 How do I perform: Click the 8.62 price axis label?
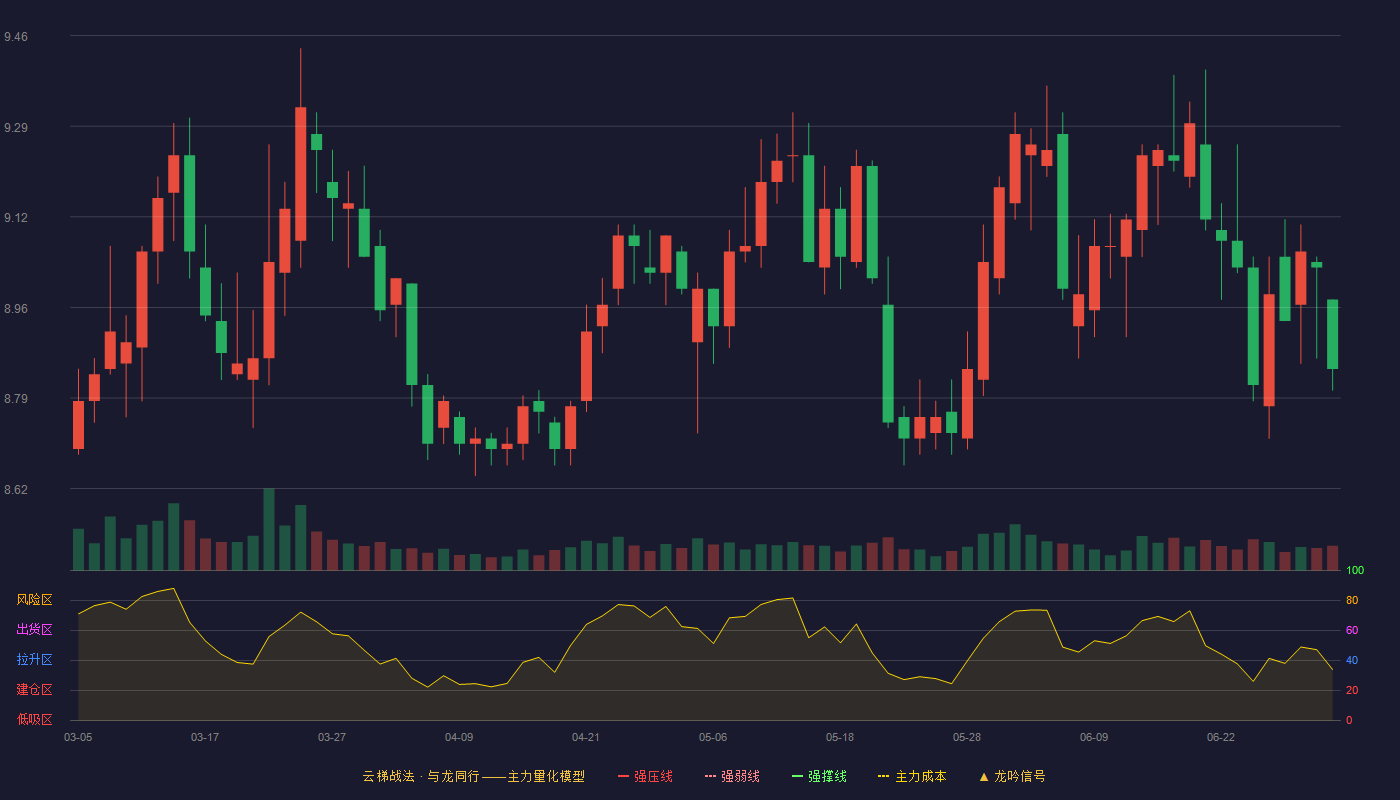(x=16, y=490)
